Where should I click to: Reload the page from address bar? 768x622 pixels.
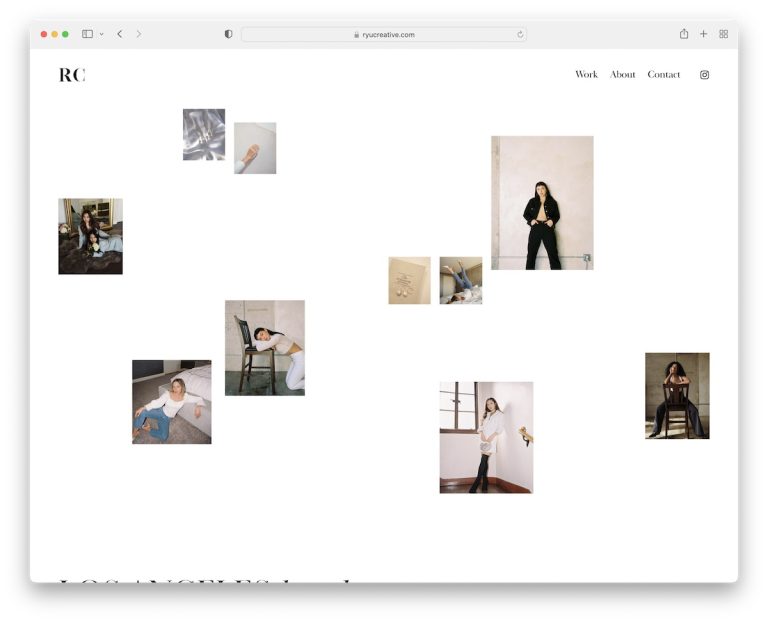[x=520, y=34]
